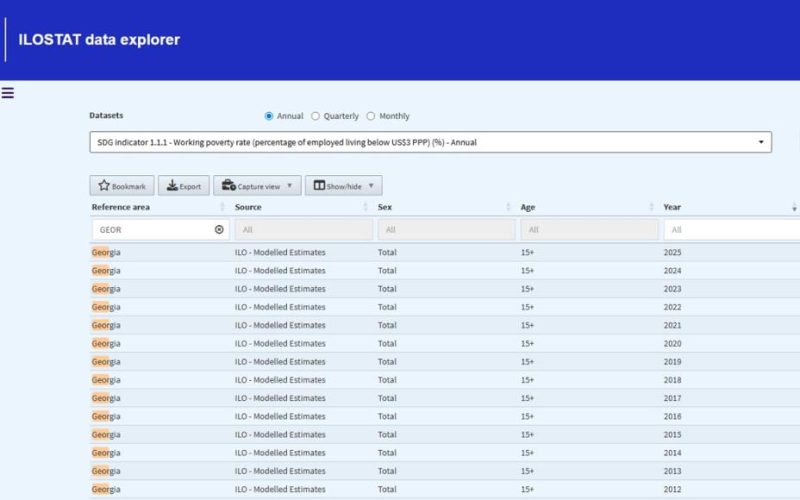The image size is (800, 500).
Task: Select the Annual radio button
Action: tap(268, 116)
